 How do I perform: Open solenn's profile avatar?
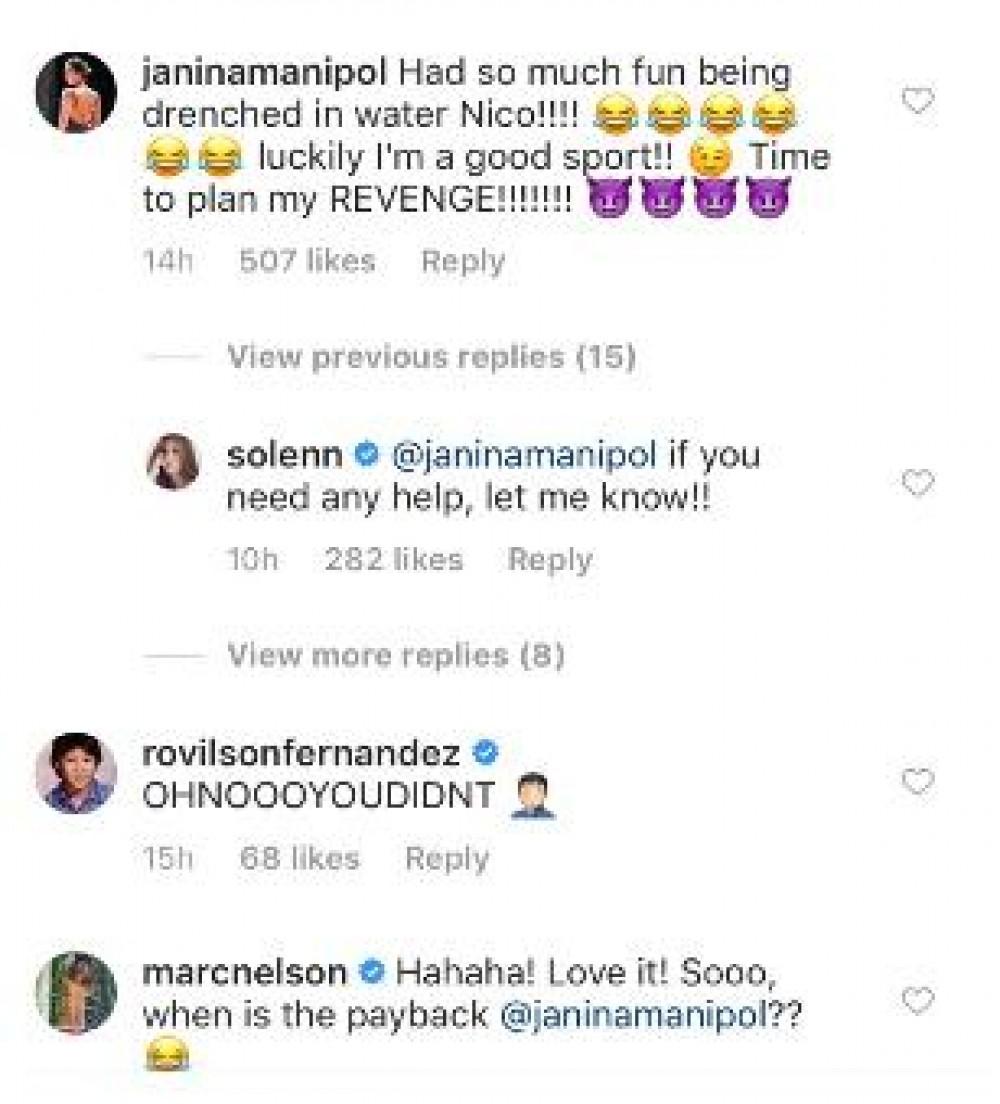[176, 467]
